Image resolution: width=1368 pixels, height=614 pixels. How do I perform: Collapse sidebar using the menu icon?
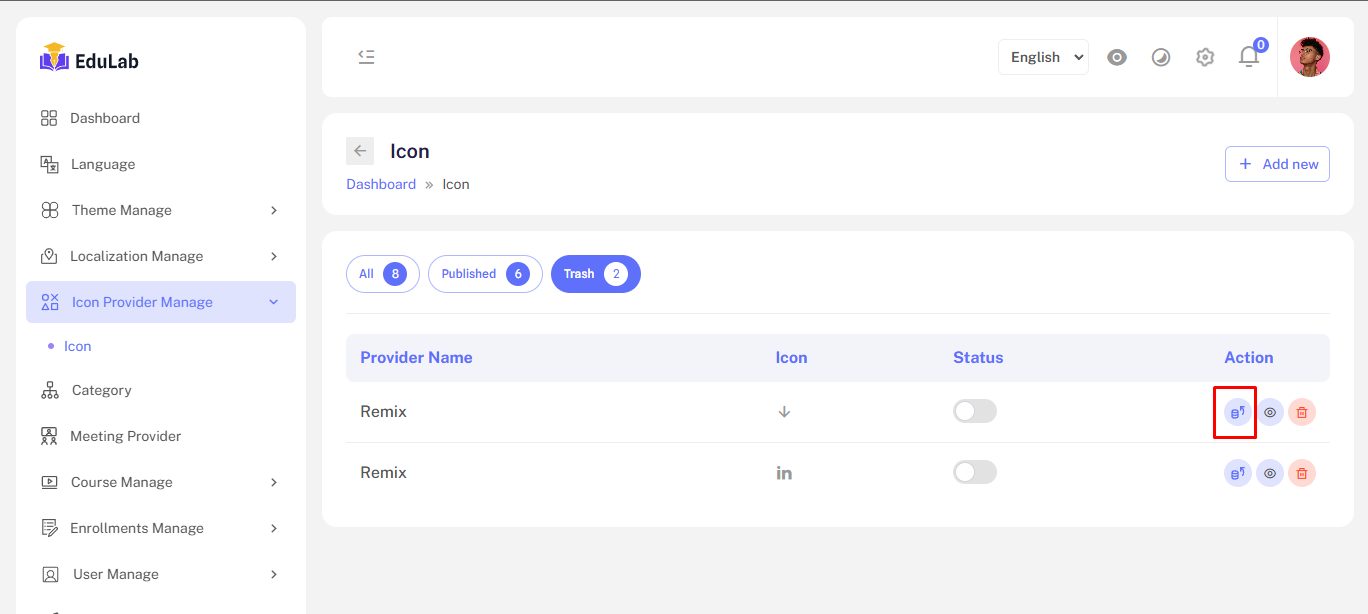366,57
